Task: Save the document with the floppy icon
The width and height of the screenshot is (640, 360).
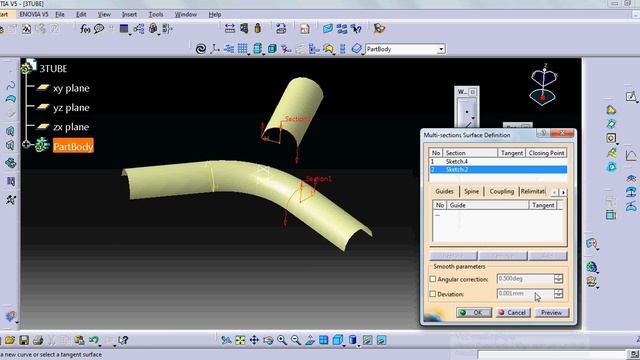Action: pyautogui.click(x=24, y=340)
